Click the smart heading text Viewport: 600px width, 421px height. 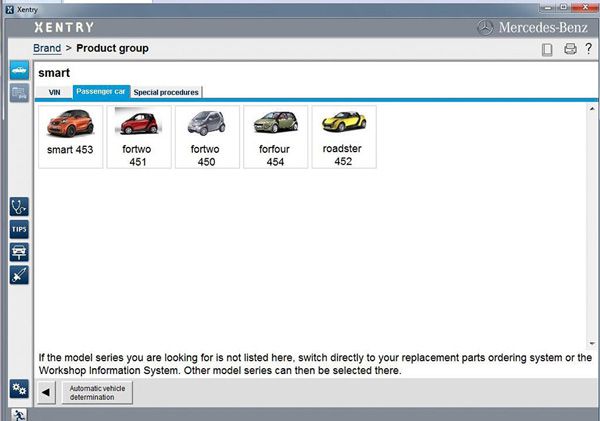(x=54, y=73)
